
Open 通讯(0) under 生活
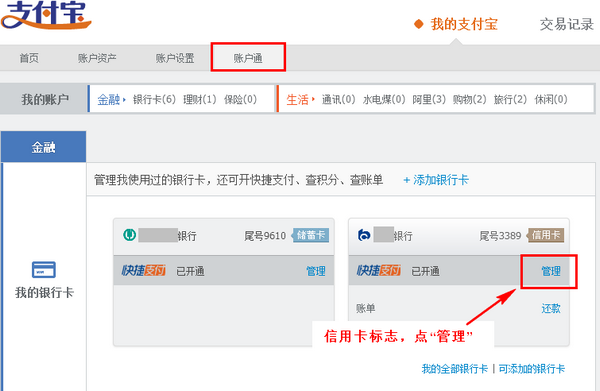[x=339, y=99]
